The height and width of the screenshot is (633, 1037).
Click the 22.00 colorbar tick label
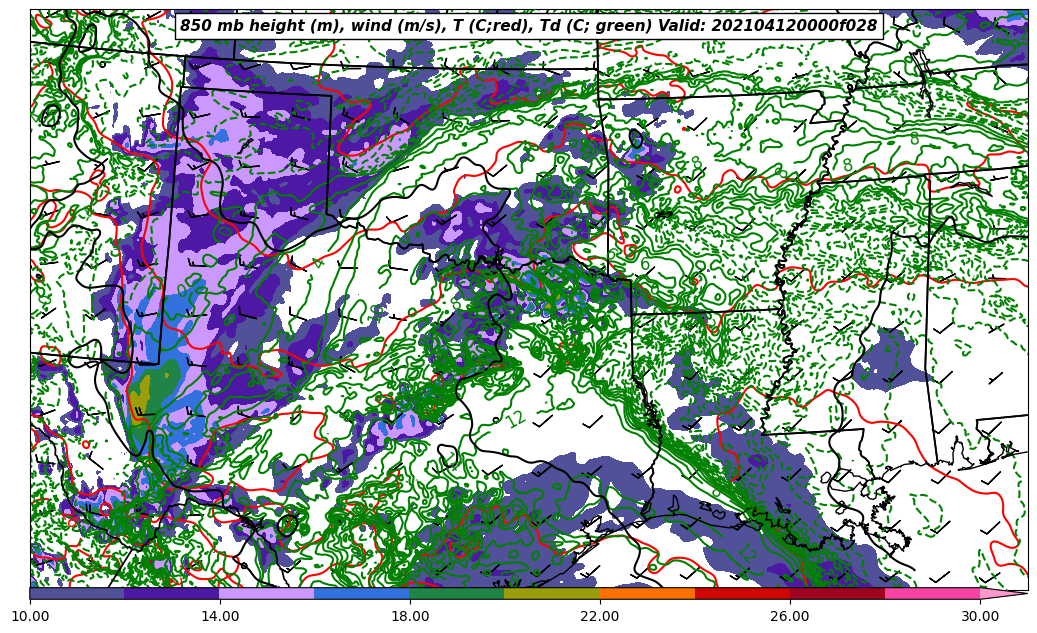point(600,616)
